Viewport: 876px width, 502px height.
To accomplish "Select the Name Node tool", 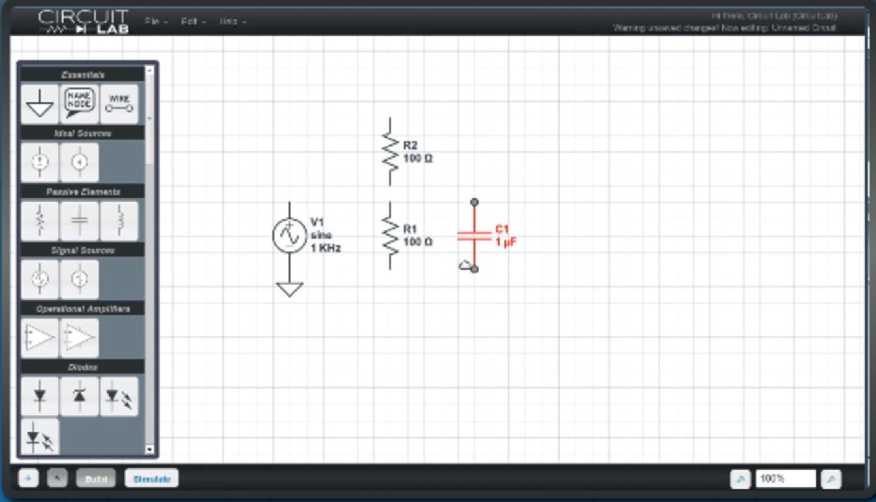I will (x=79, y=104).
